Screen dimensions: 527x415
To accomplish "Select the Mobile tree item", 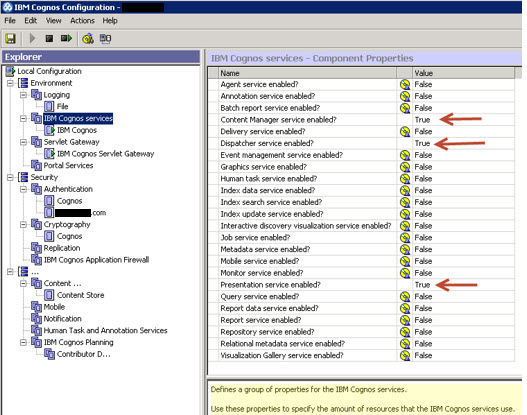I will pyautogui.click(x=54, y=307).
